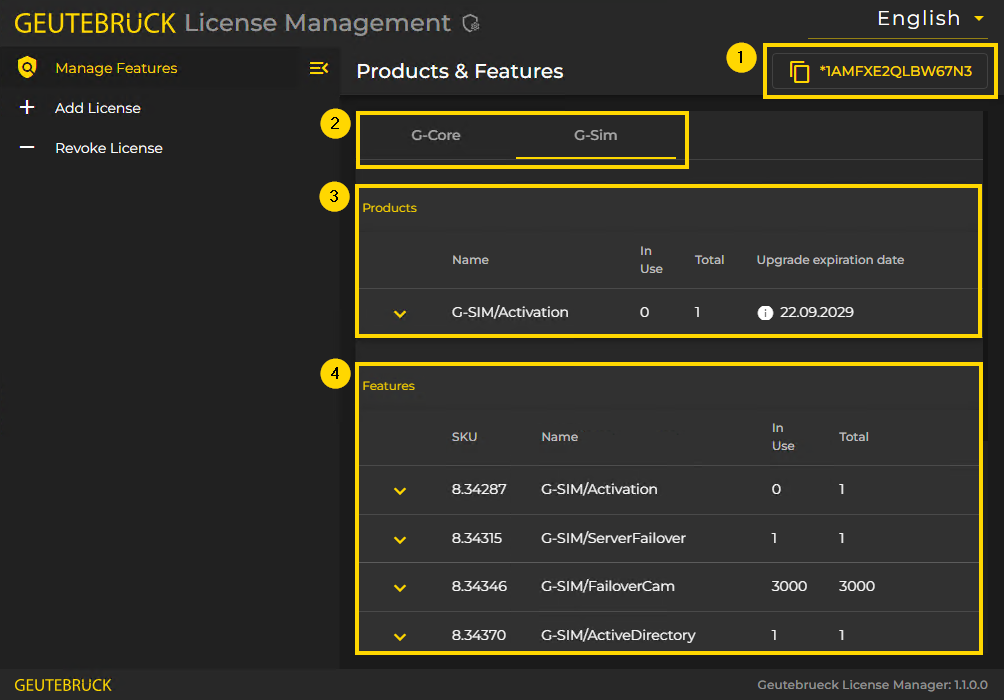Click the G-SIM/Activation name in Products
This screenshot has height=700, width=1004.
(510, 312)
